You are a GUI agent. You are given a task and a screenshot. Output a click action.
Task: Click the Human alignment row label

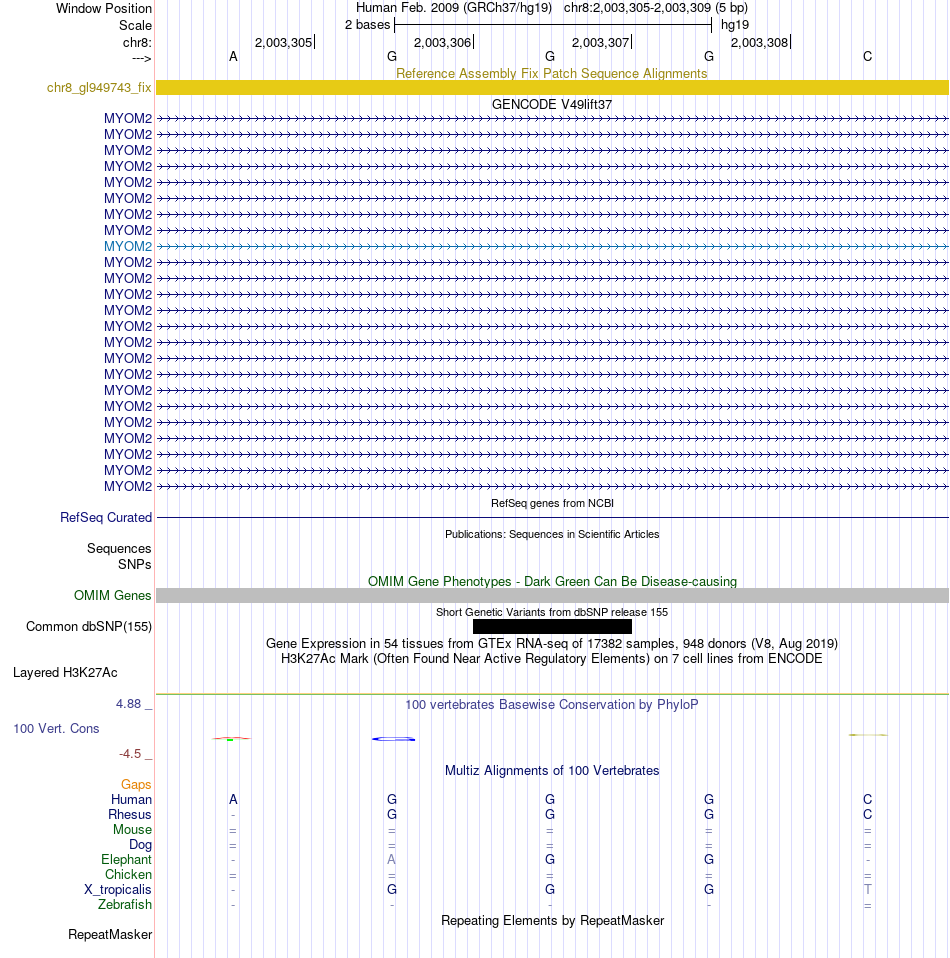pos(131,800)
